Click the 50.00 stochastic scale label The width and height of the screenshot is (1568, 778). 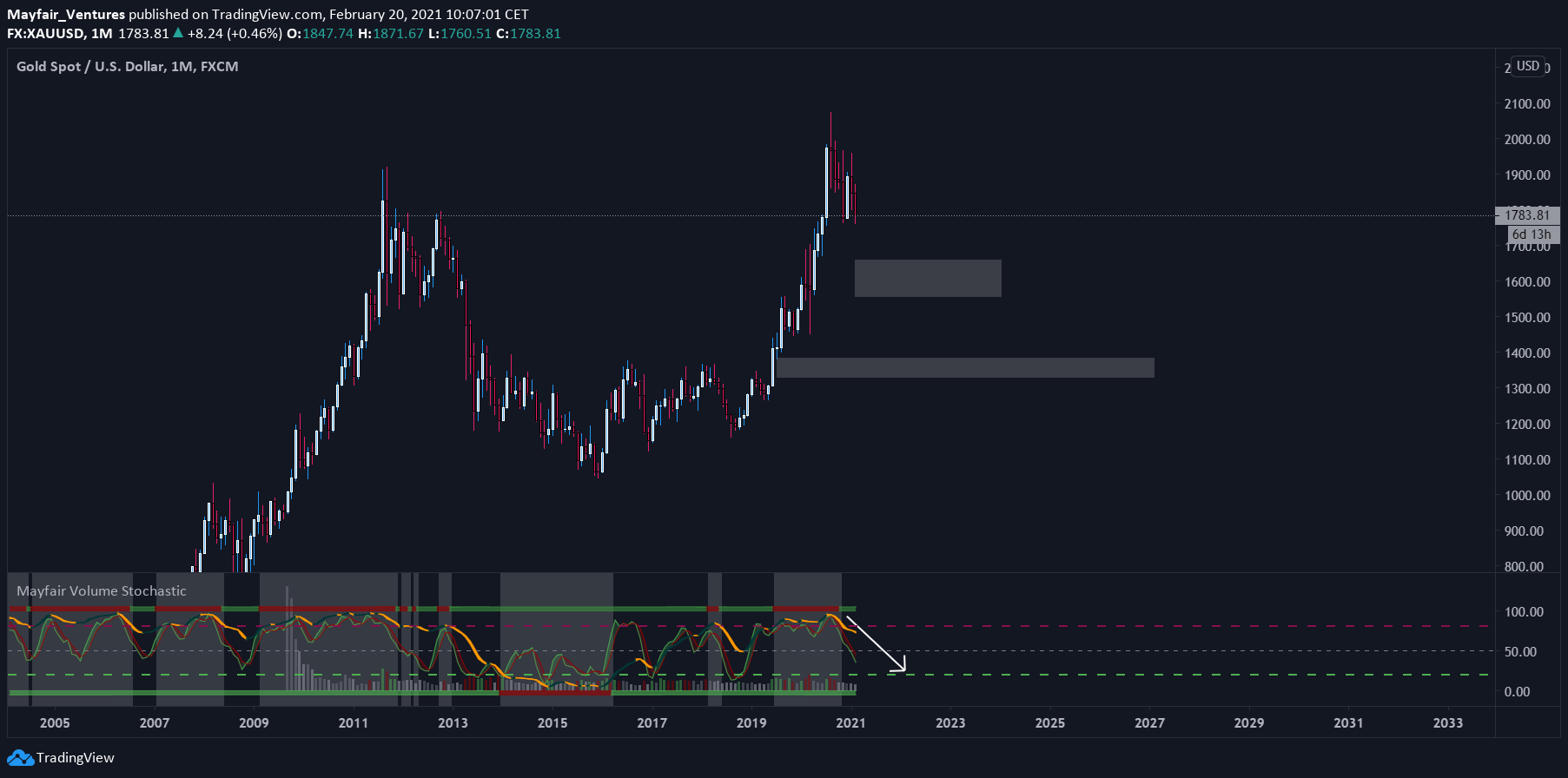1520,652
